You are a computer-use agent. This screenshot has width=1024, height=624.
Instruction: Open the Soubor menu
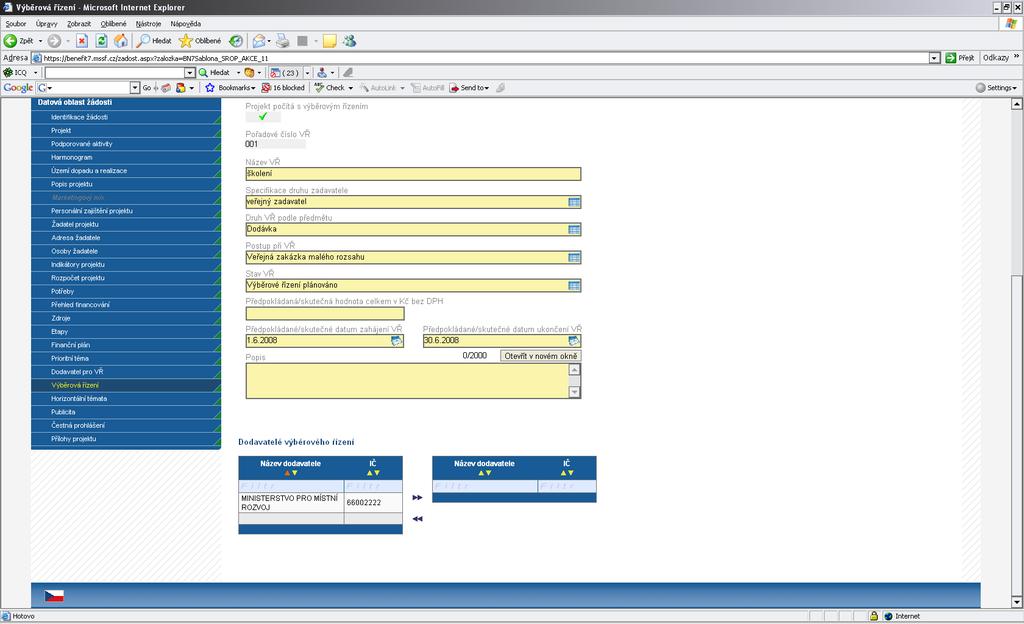pyautogui.click(x=16, y=23)
